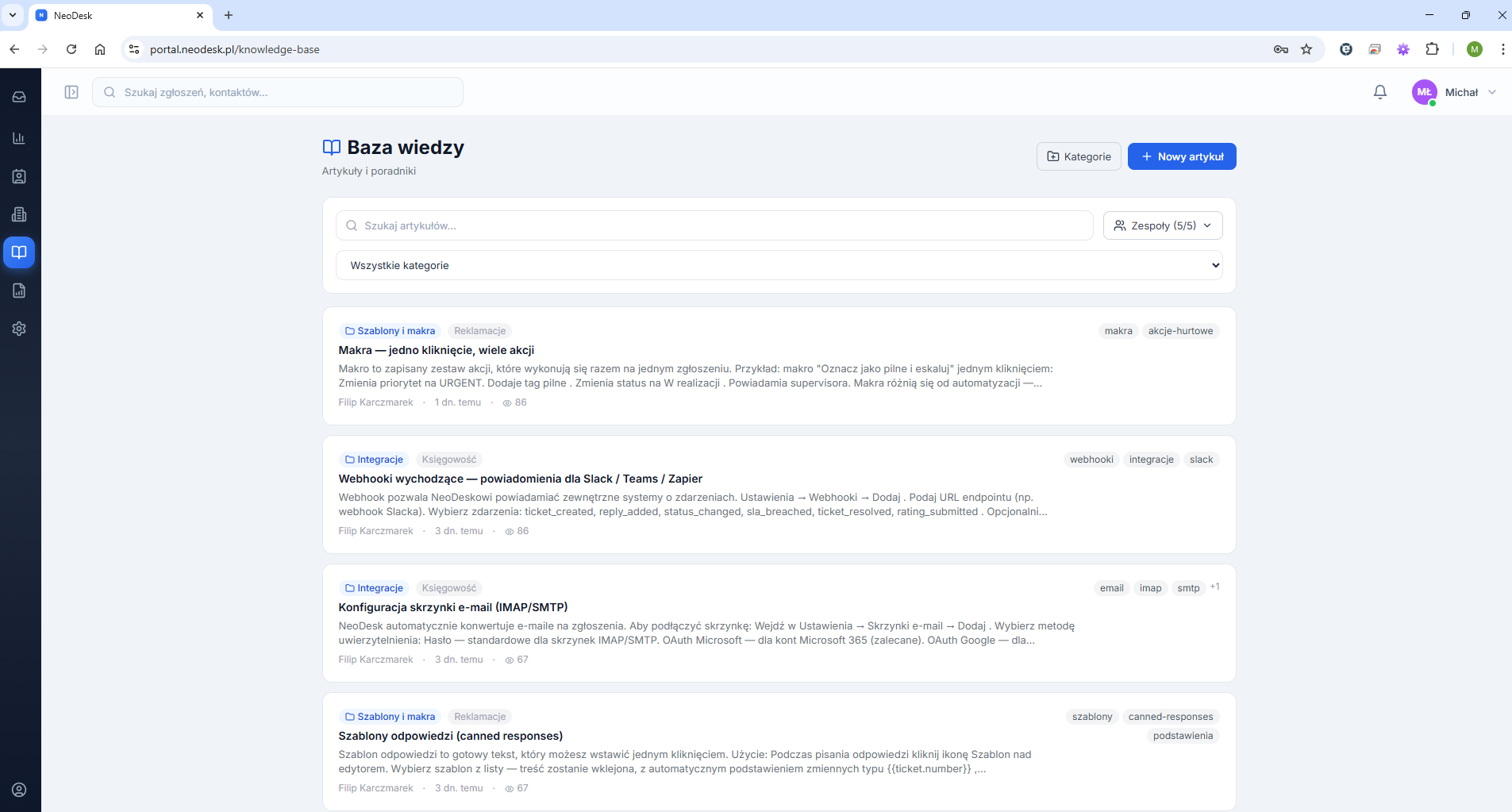Open the notifications bell

point(1380,92)
